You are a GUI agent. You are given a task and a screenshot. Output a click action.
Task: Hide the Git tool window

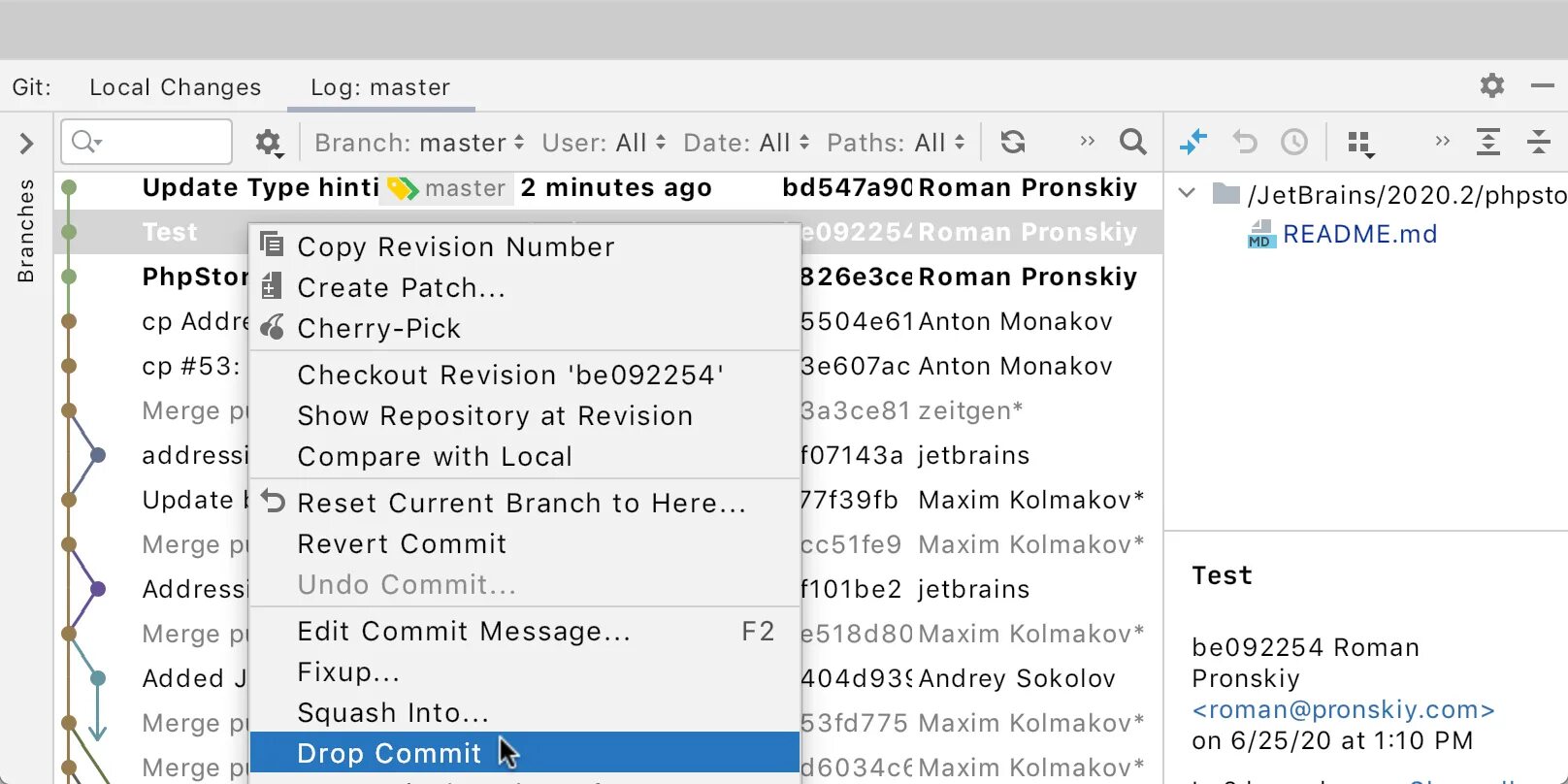(x=1543, y=85)
